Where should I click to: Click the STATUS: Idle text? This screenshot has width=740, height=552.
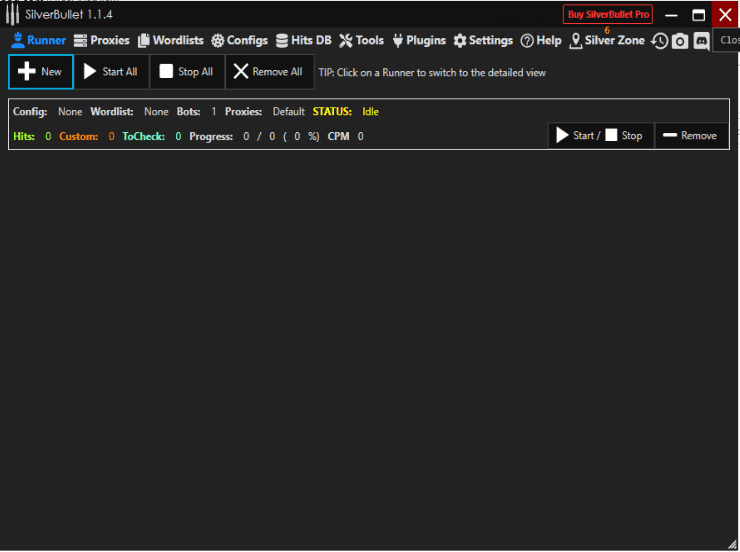pyautogui.click(x=345, y=112)
